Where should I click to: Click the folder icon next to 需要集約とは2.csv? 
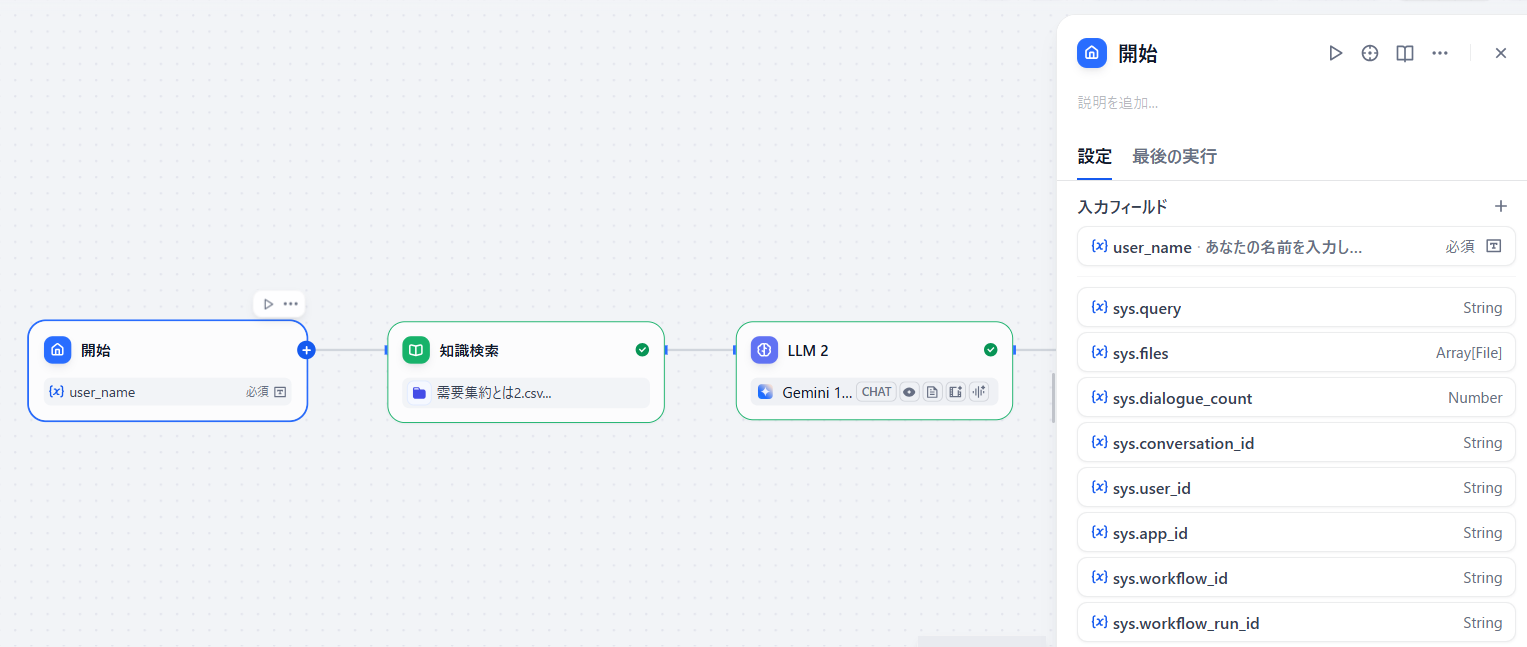[x=420, y=393]
